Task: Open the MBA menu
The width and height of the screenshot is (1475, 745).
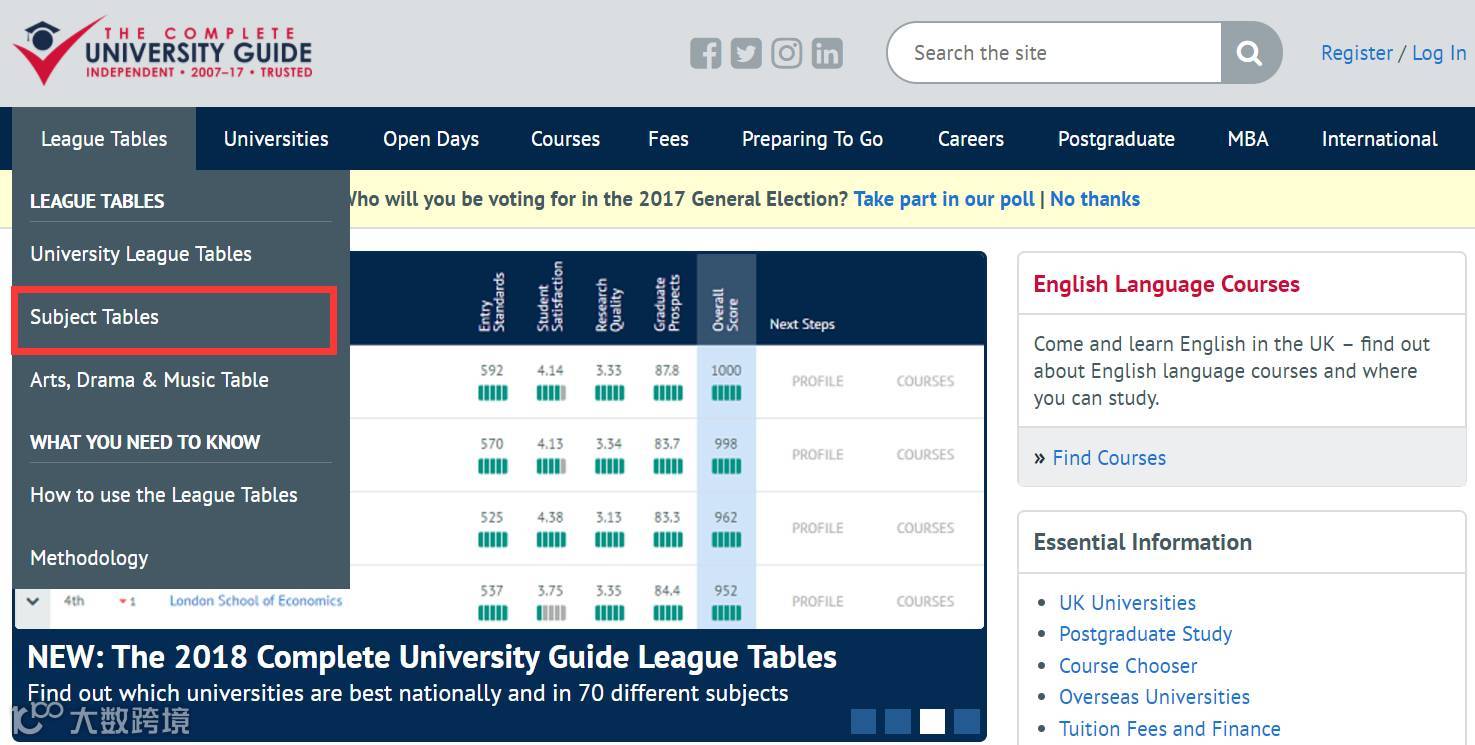Action: pos(1248,139)
